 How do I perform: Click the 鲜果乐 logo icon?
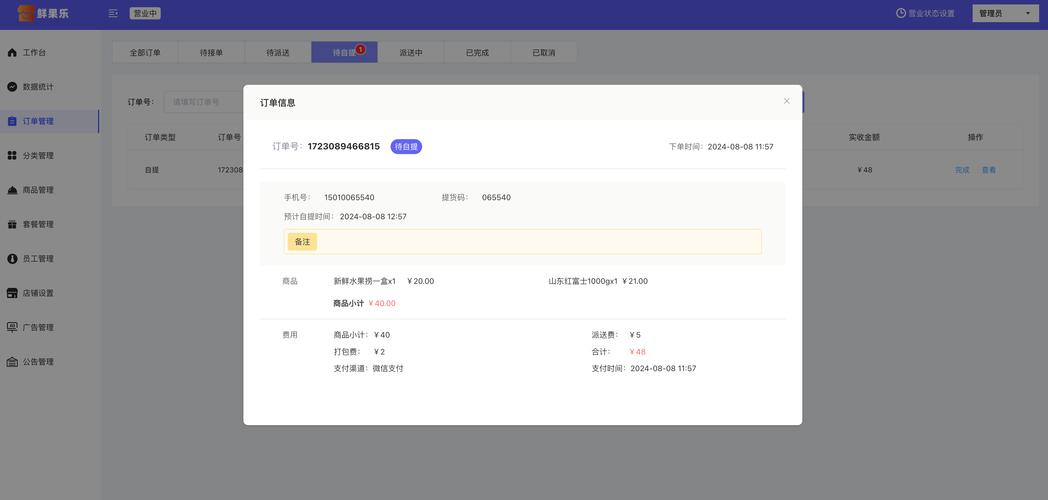click(25, 13)
